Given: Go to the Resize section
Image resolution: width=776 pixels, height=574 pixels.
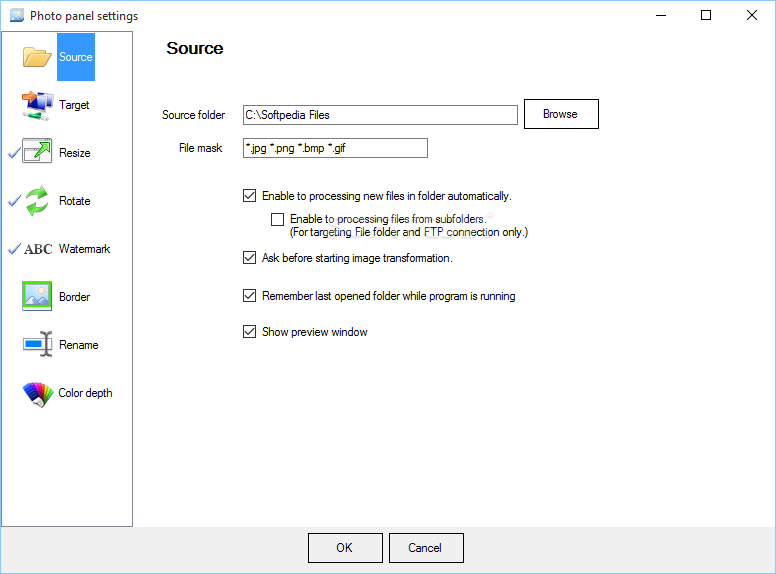Looking at the screenshot, I should 75,153.
